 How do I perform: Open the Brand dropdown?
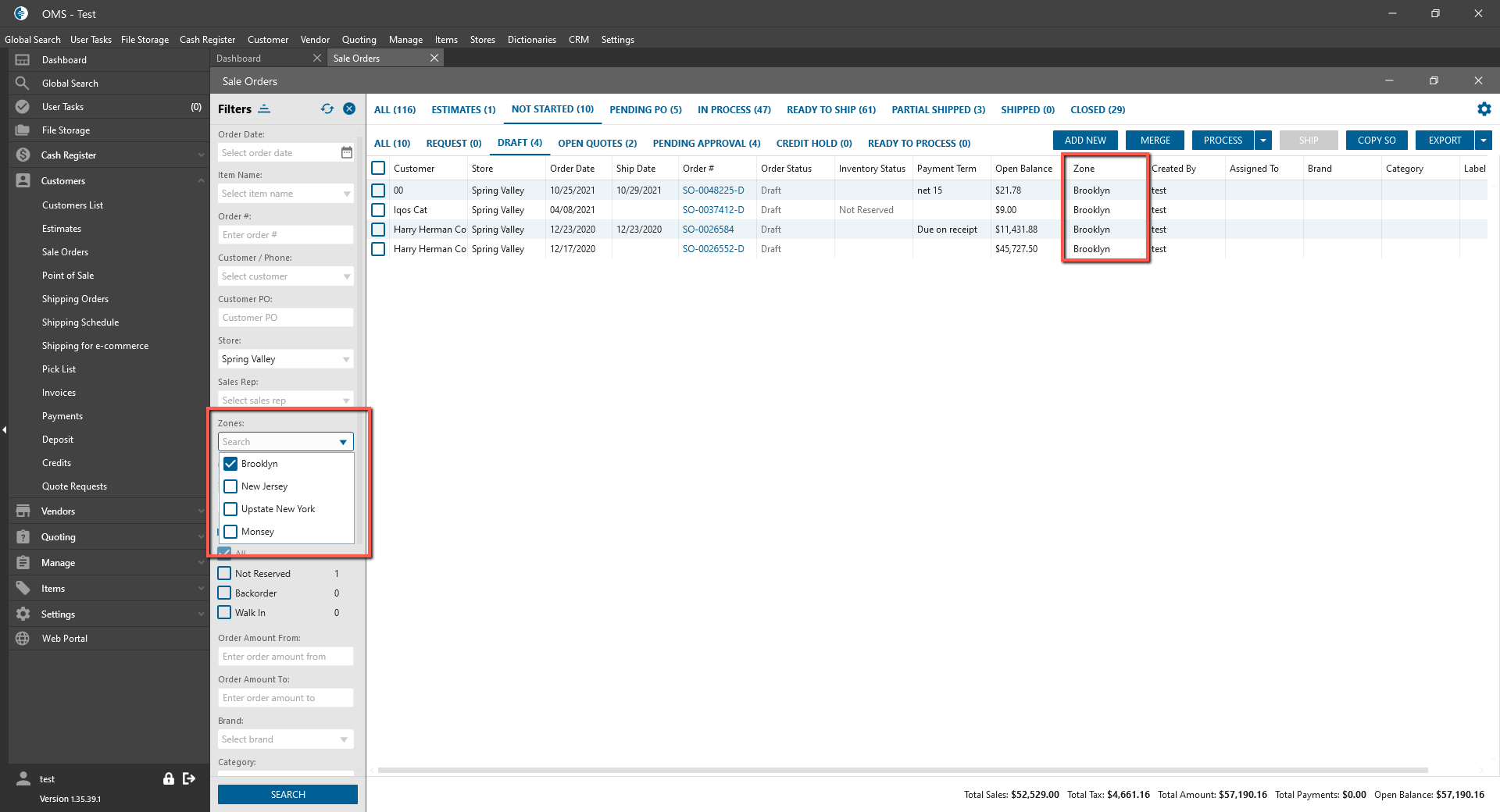pos(345,739)
